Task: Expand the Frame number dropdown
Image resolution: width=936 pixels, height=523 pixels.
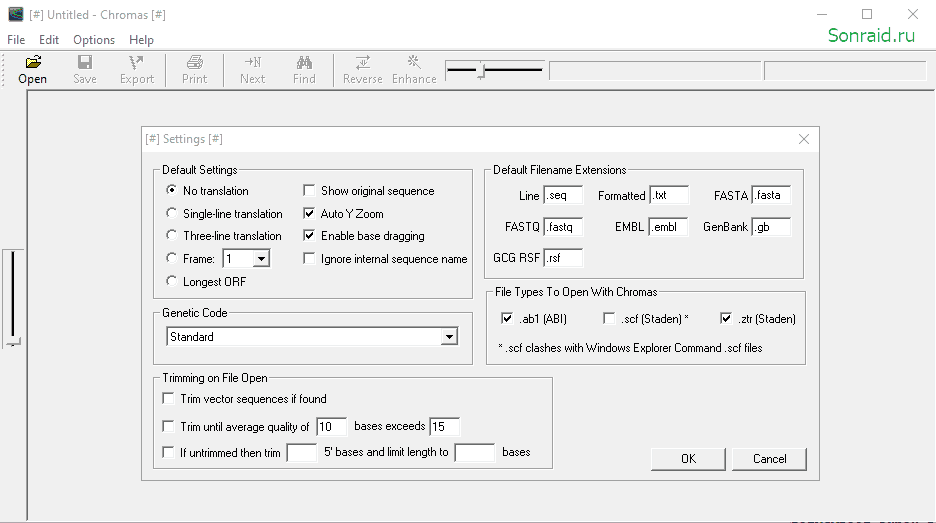Action: 261,259
